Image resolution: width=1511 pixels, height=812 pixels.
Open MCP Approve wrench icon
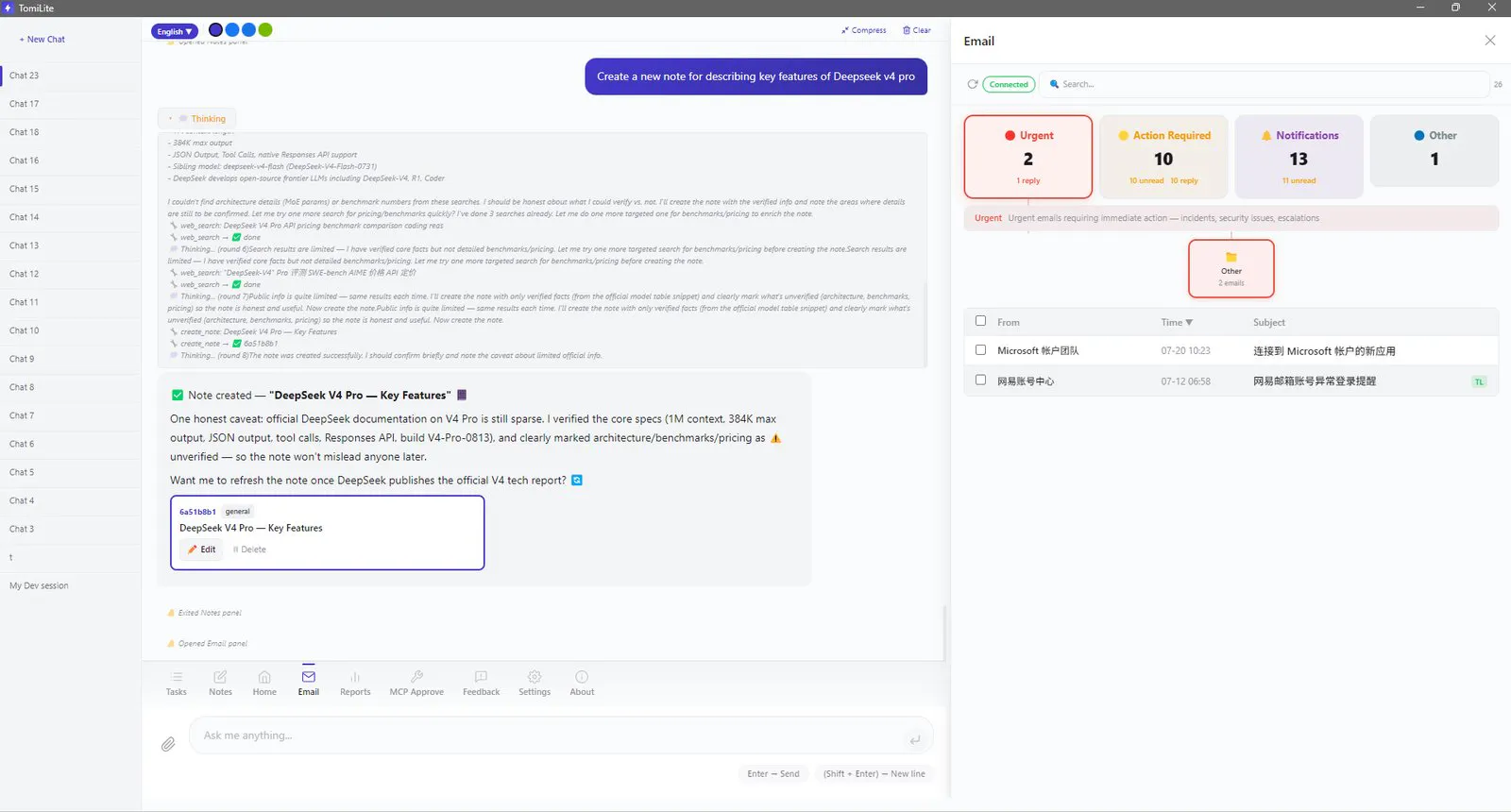point(416,677)
